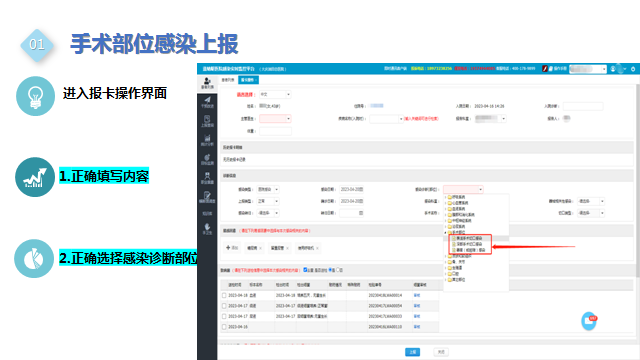Select the active blue report card tab
This screenshot has height=360, width=640.
coord(248,80)
